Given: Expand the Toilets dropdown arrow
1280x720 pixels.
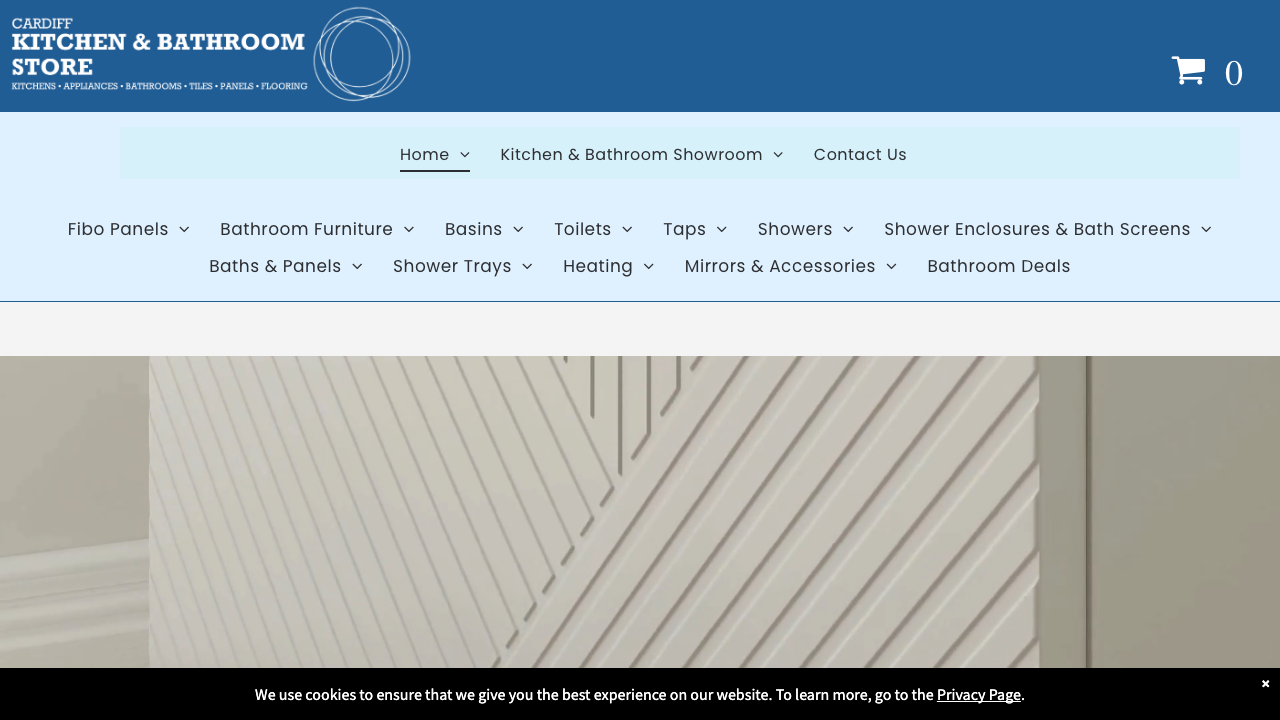Looking at the screenshot, I should [x=626, y=229].
